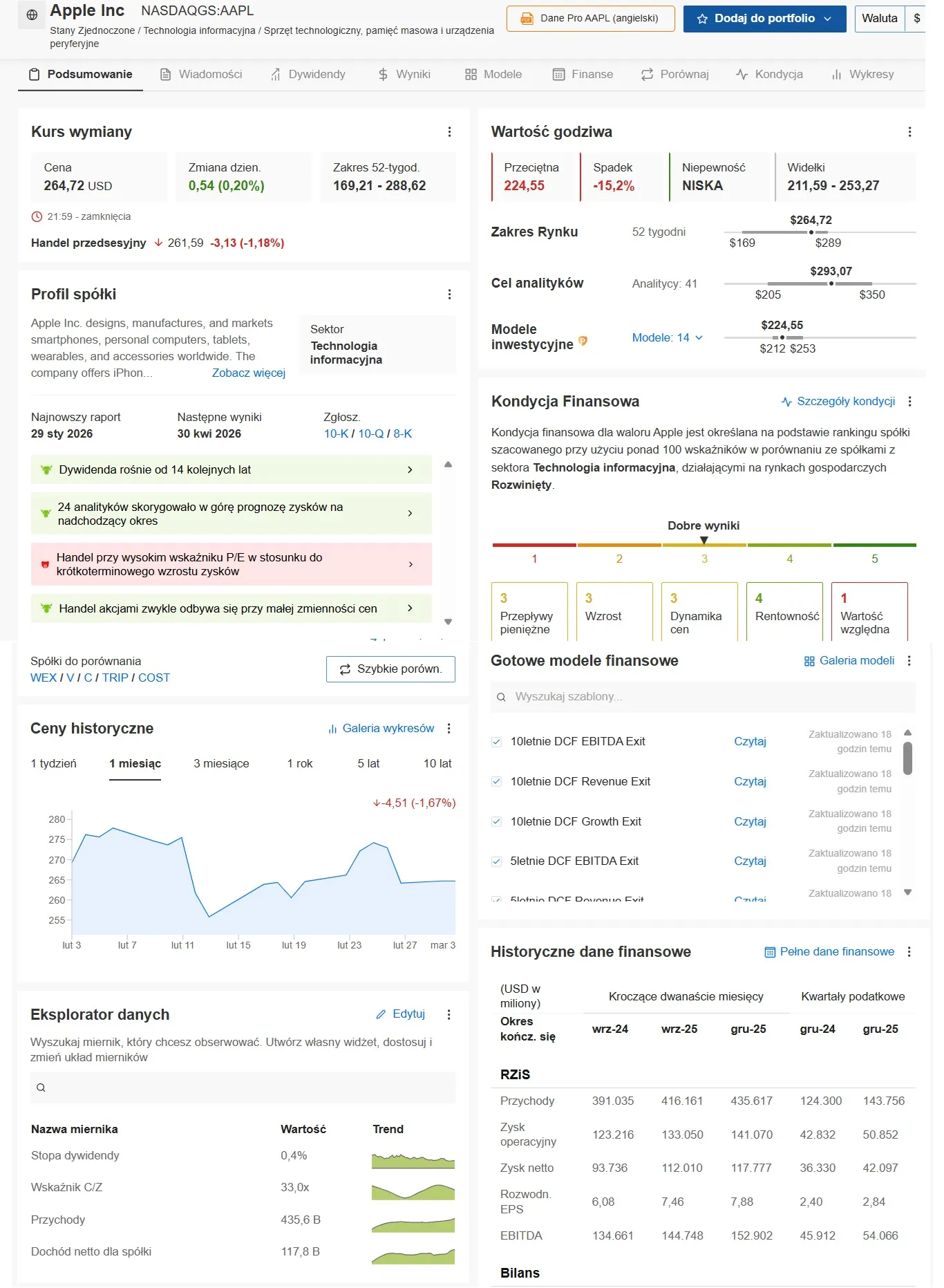Expand the Modele: 14 dropdown

[x=667, y=338]
